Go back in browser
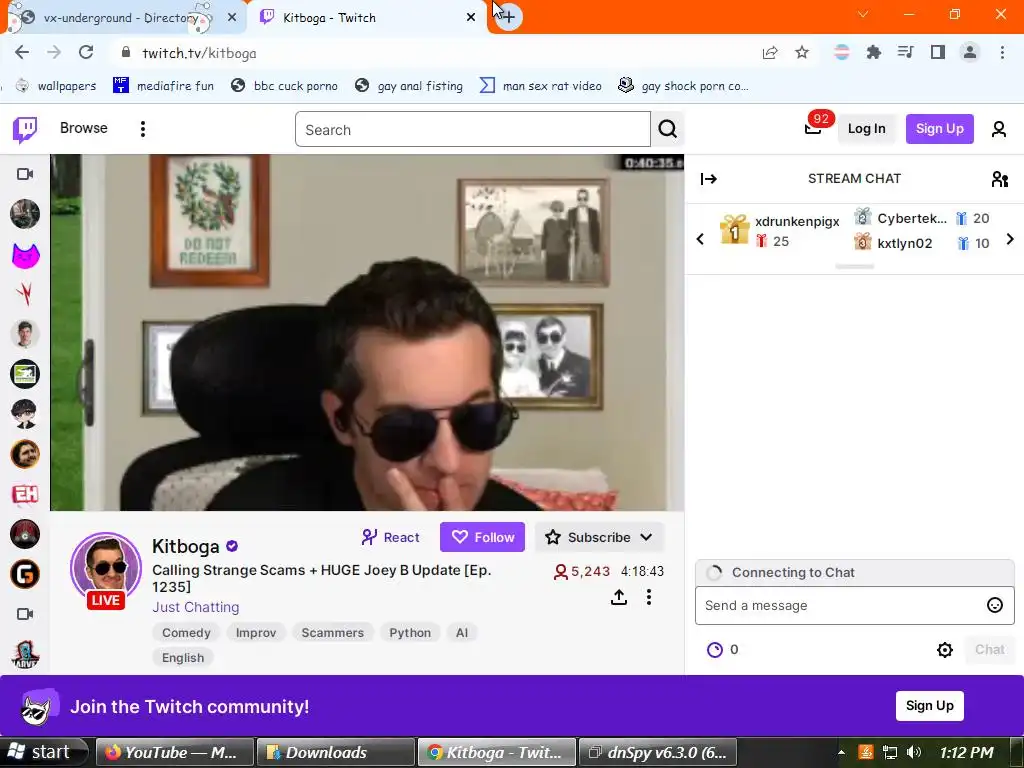Screen dimensions: 1024x768 [x=22, y=53]
